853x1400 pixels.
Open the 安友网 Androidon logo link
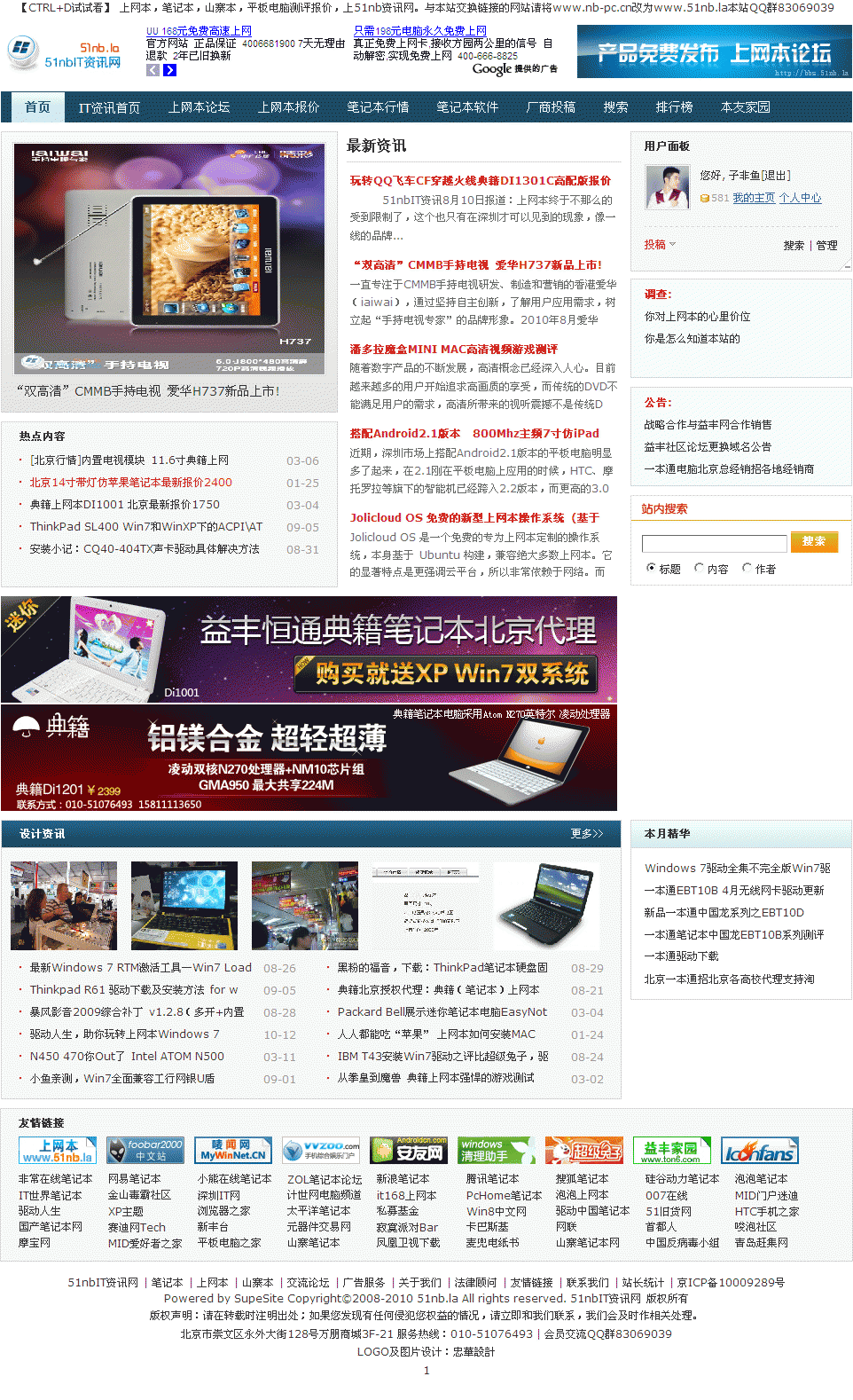click(409, 1151)
